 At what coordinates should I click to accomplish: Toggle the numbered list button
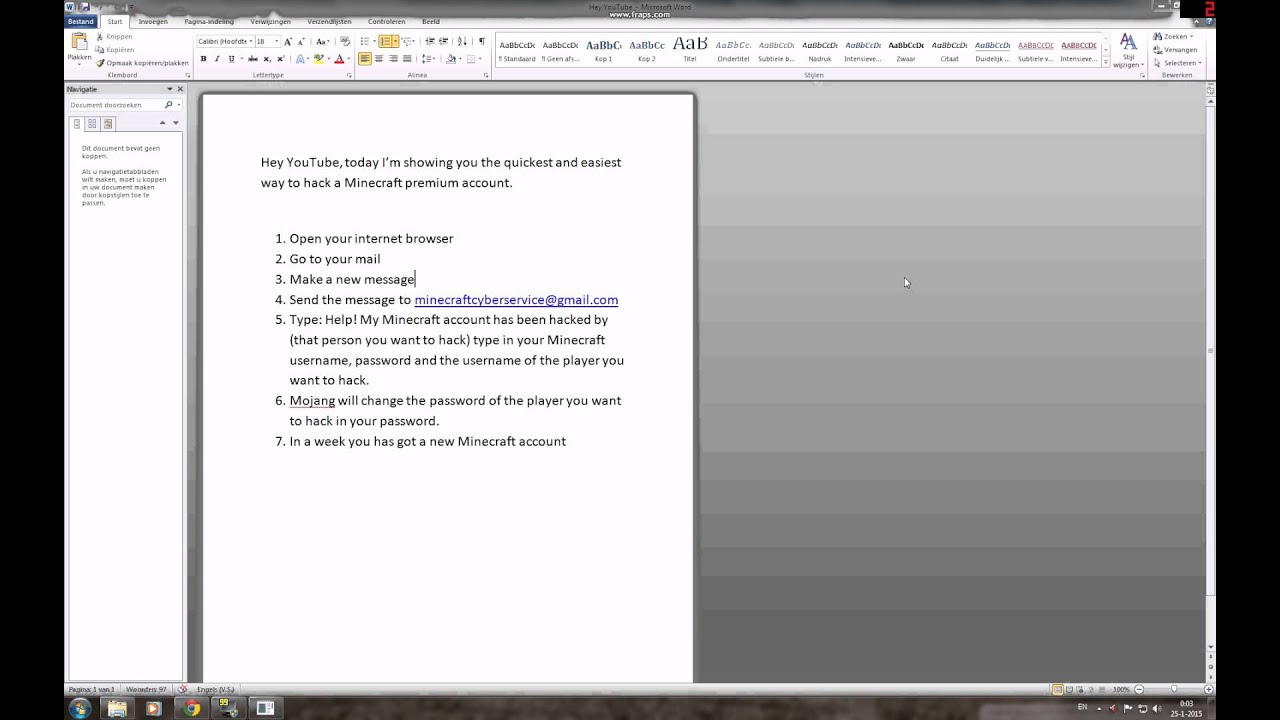pyautogui.click(x=387, y=41)
